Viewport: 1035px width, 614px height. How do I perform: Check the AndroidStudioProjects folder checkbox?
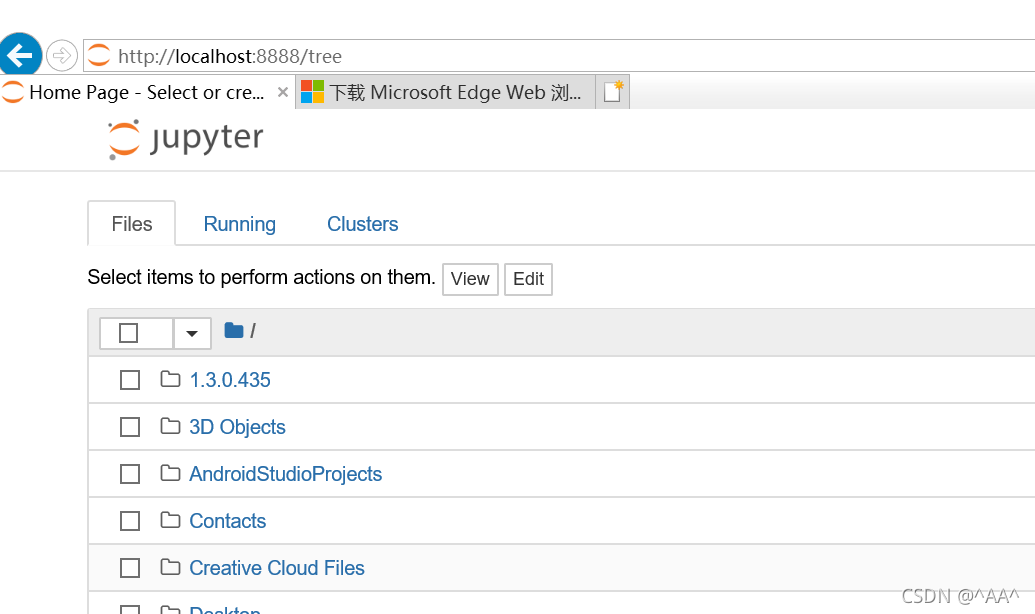point(130,474)
